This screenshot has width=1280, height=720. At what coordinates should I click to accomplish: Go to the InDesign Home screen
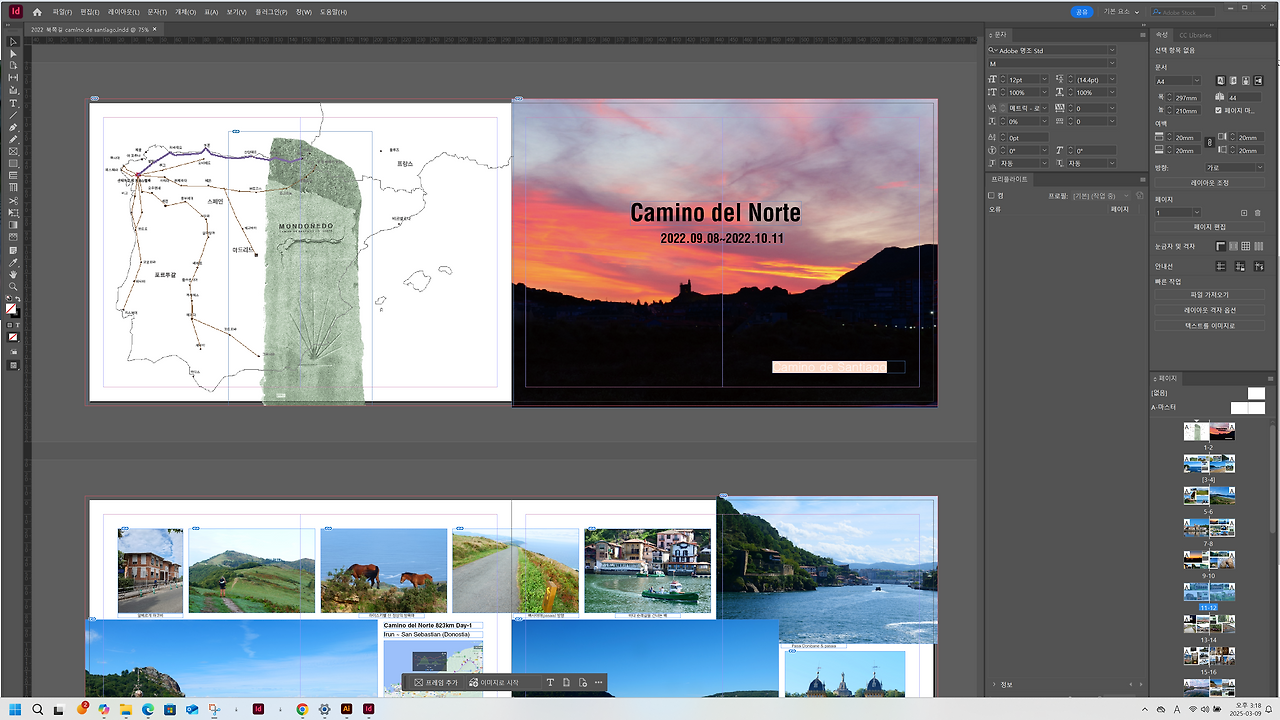pos(37,12)
